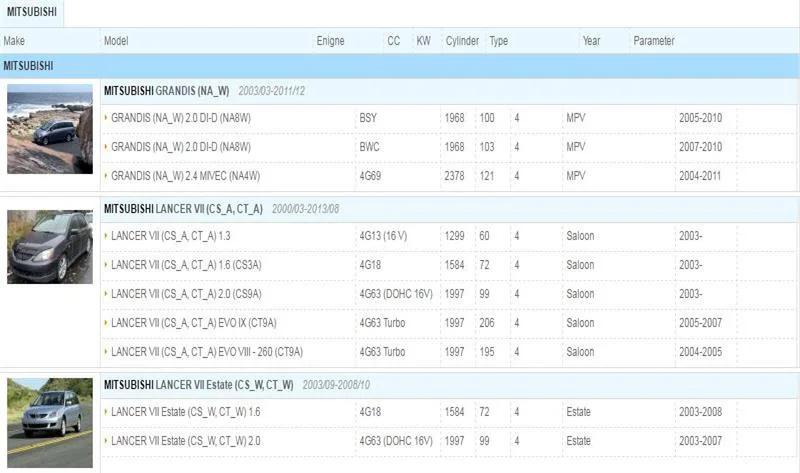Screen dimensions: 800x473
Task: Select GRANDIS 2.0 DI-D model with BWC engine
Action: [x=181, y=147]
